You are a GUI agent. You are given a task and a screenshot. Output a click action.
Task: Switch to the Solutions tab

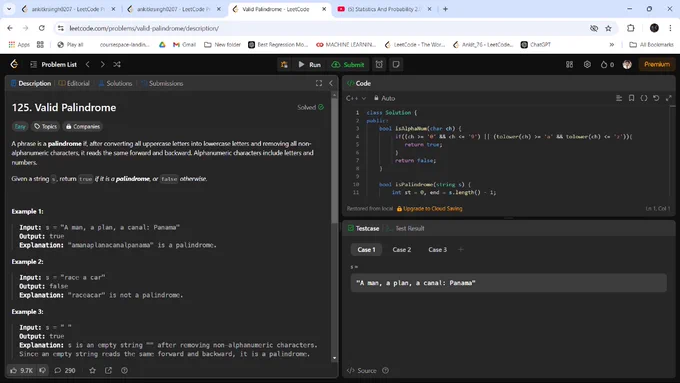click(x=115, y=83)
